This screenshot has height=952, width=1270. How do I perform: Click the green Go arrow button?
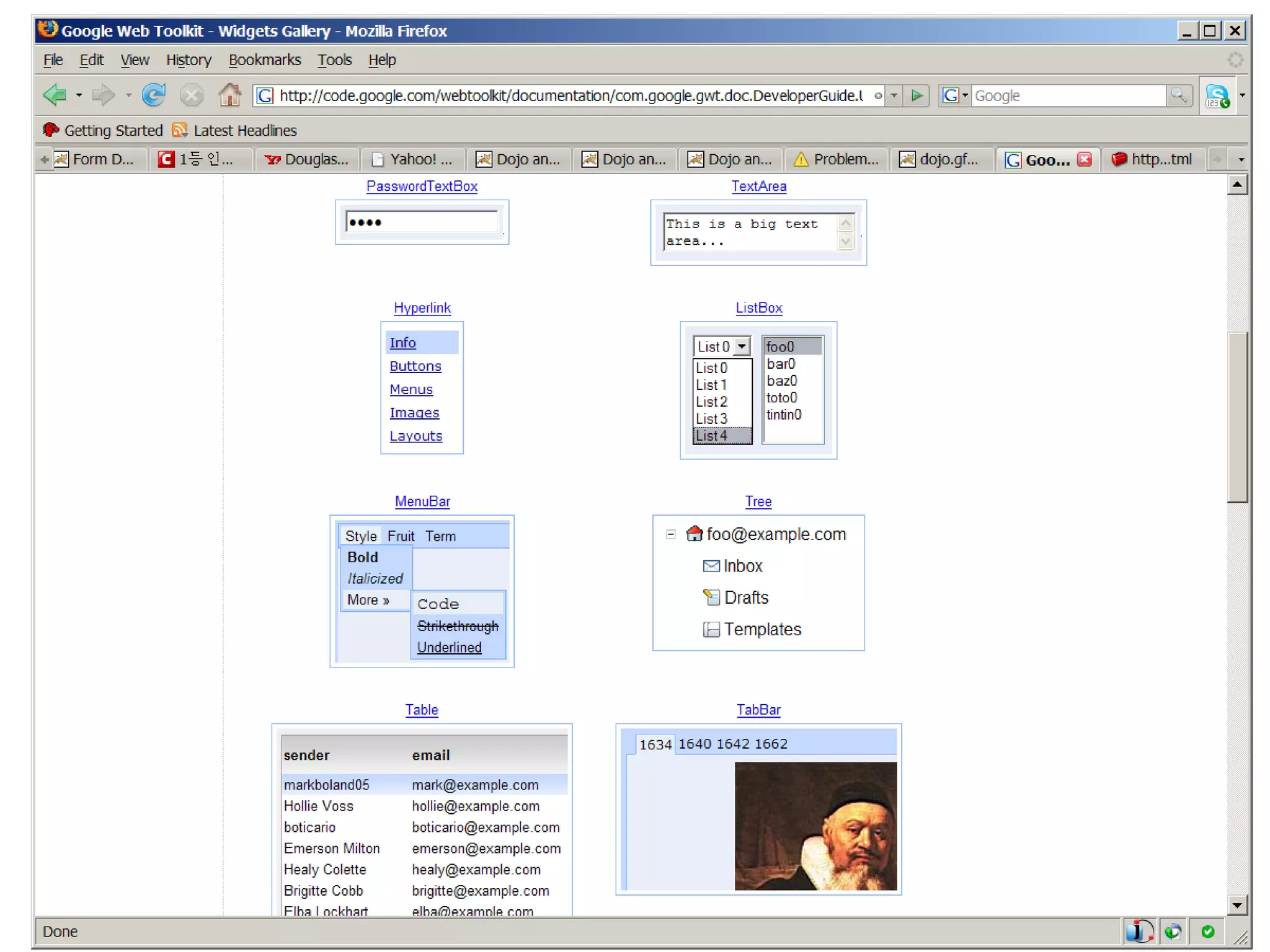coord(917,95)
